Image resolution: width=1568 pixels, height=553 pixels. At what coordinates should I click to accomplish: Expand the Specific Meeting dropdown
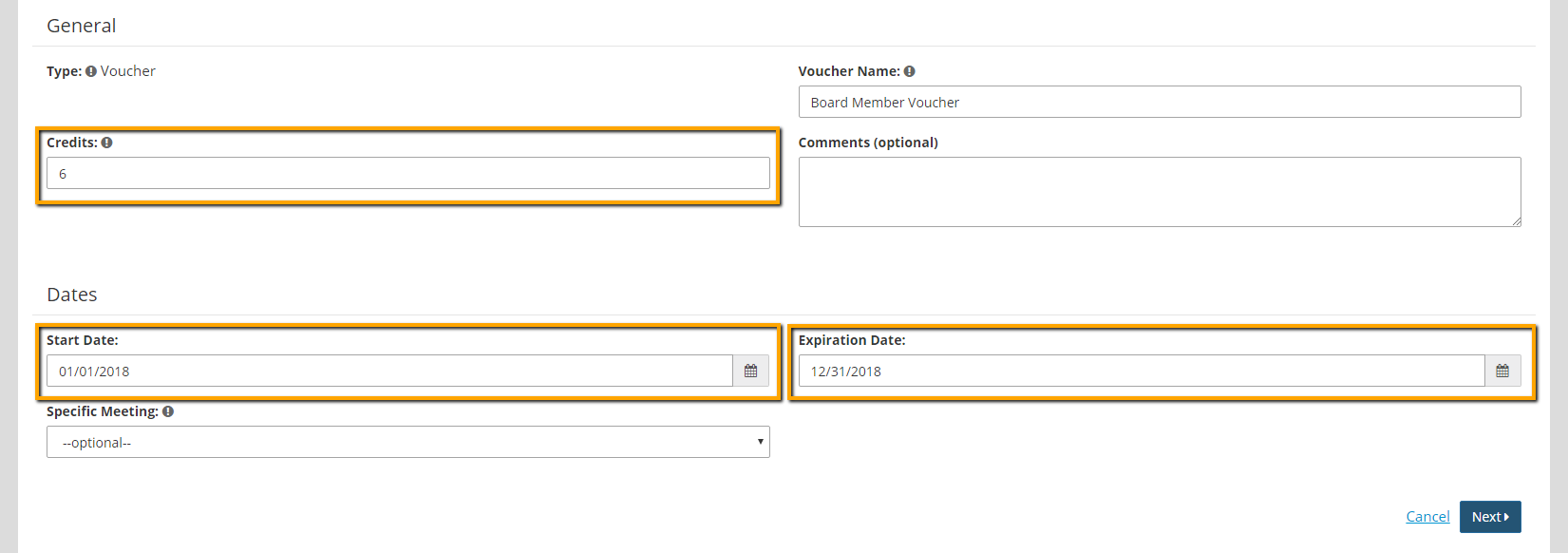click(x=408, y=442)
